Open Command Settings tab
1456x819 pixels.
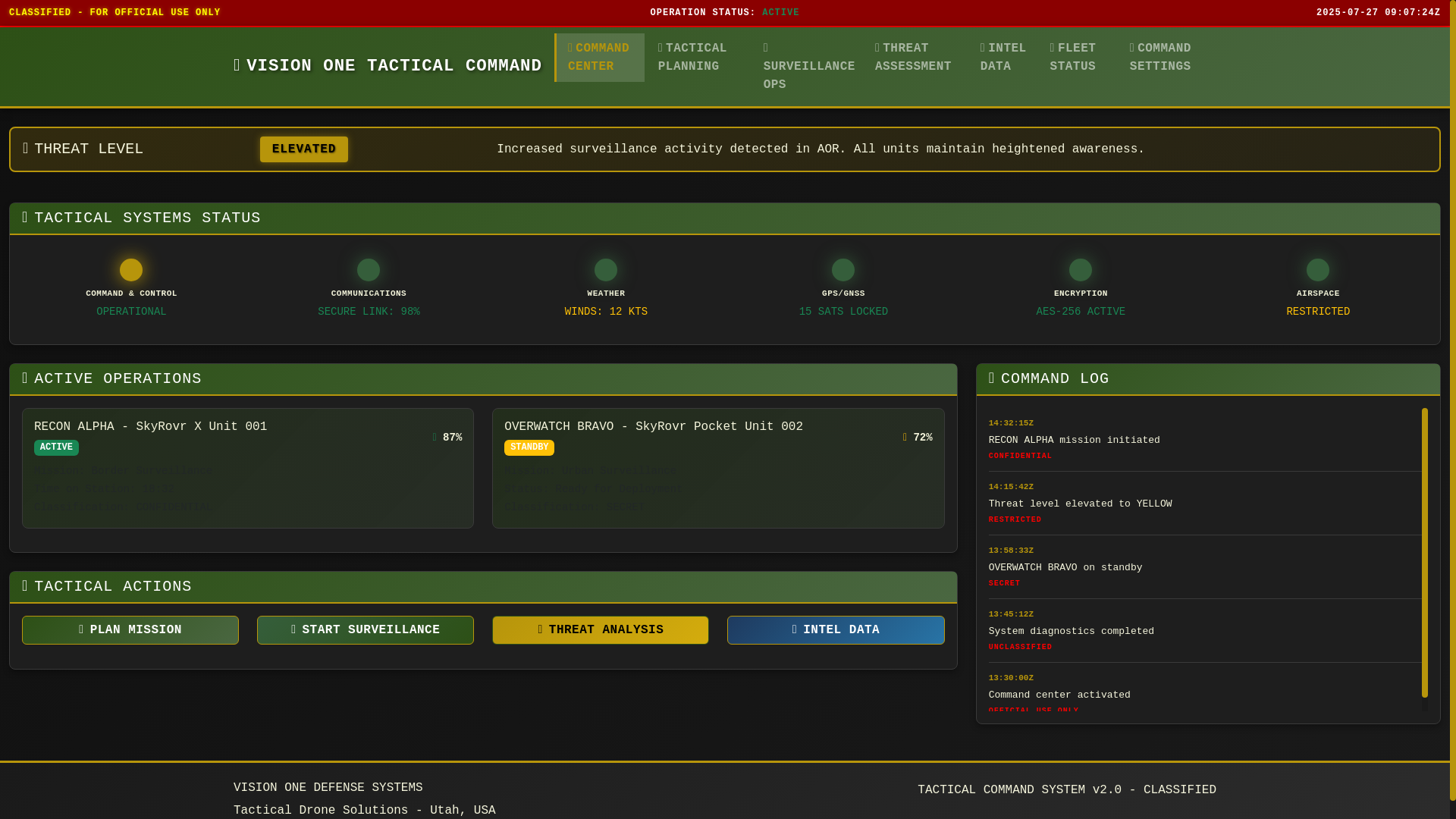coord(1166,58)
